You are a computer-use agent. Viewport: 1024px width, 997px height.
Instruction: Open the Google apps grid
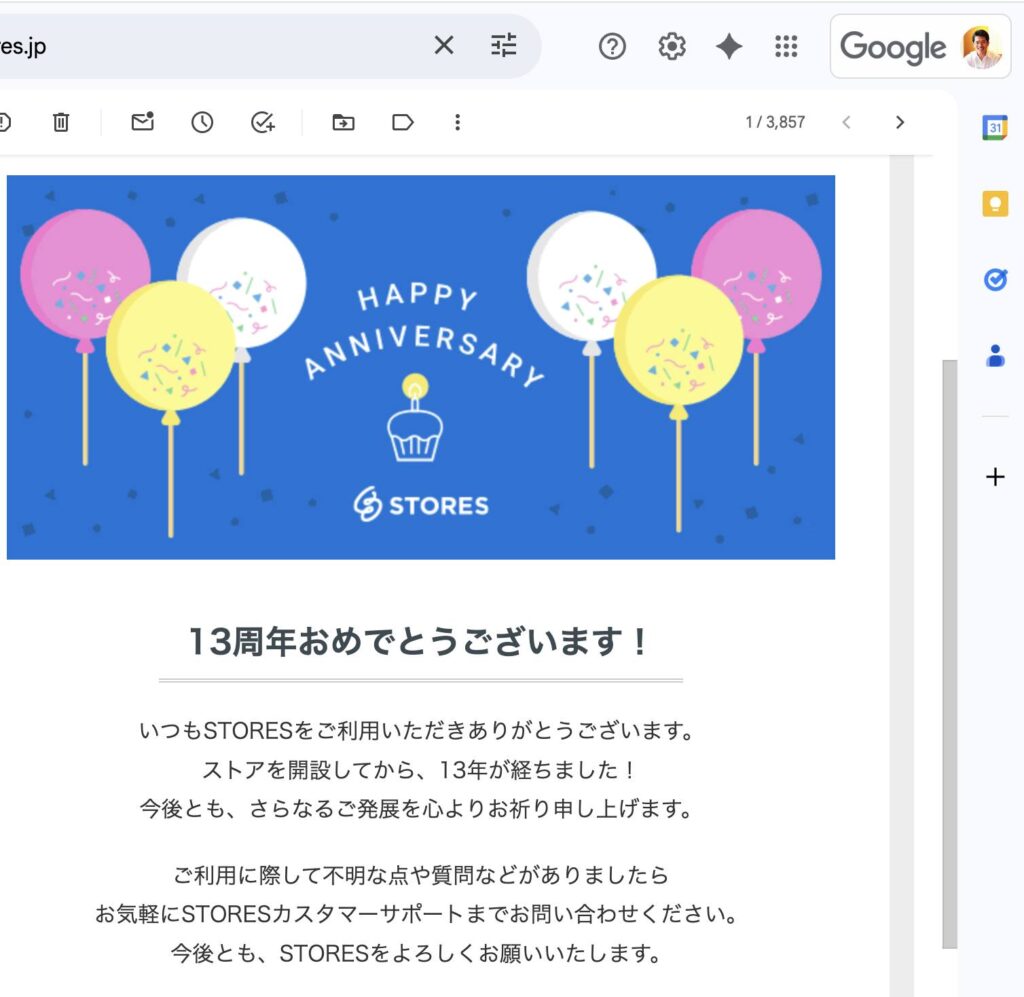tap(787, 46)
